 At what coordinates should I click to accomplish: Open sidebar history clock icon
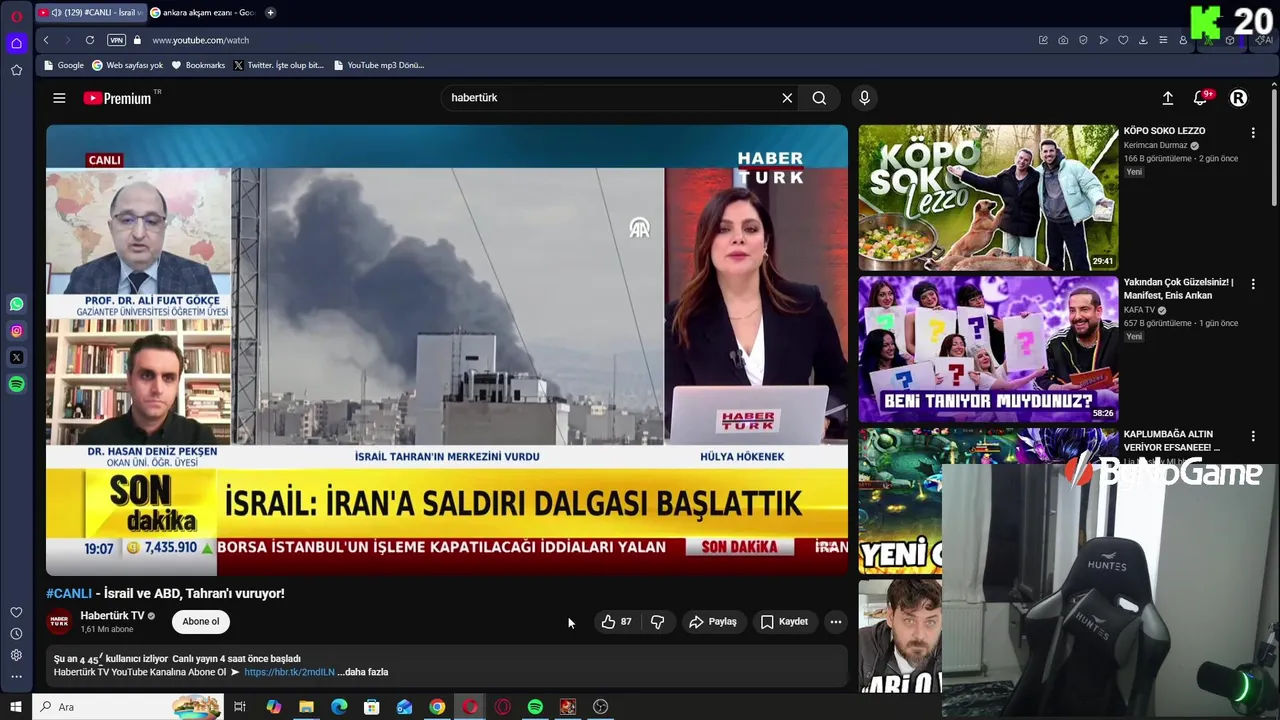click(16, 634)
